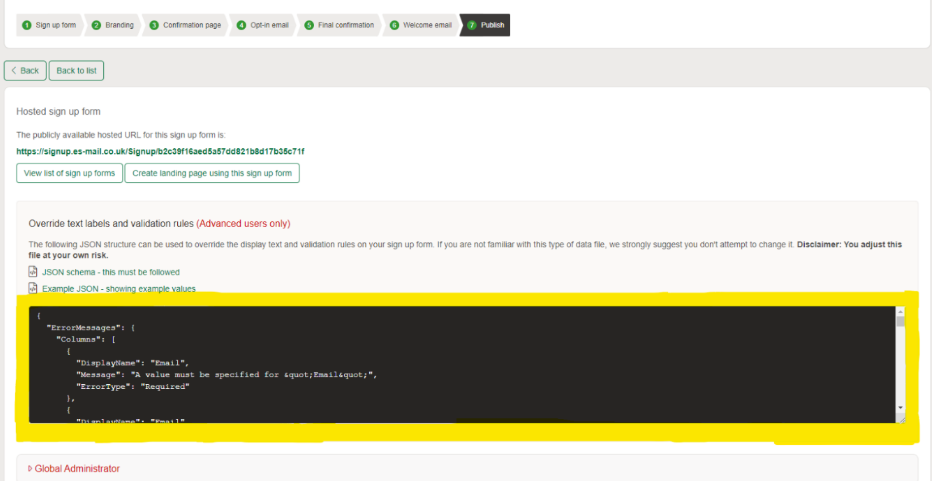Click the JSON editor resize handle
This screenshot has width=932, height=481.
[x=900, y=419]
